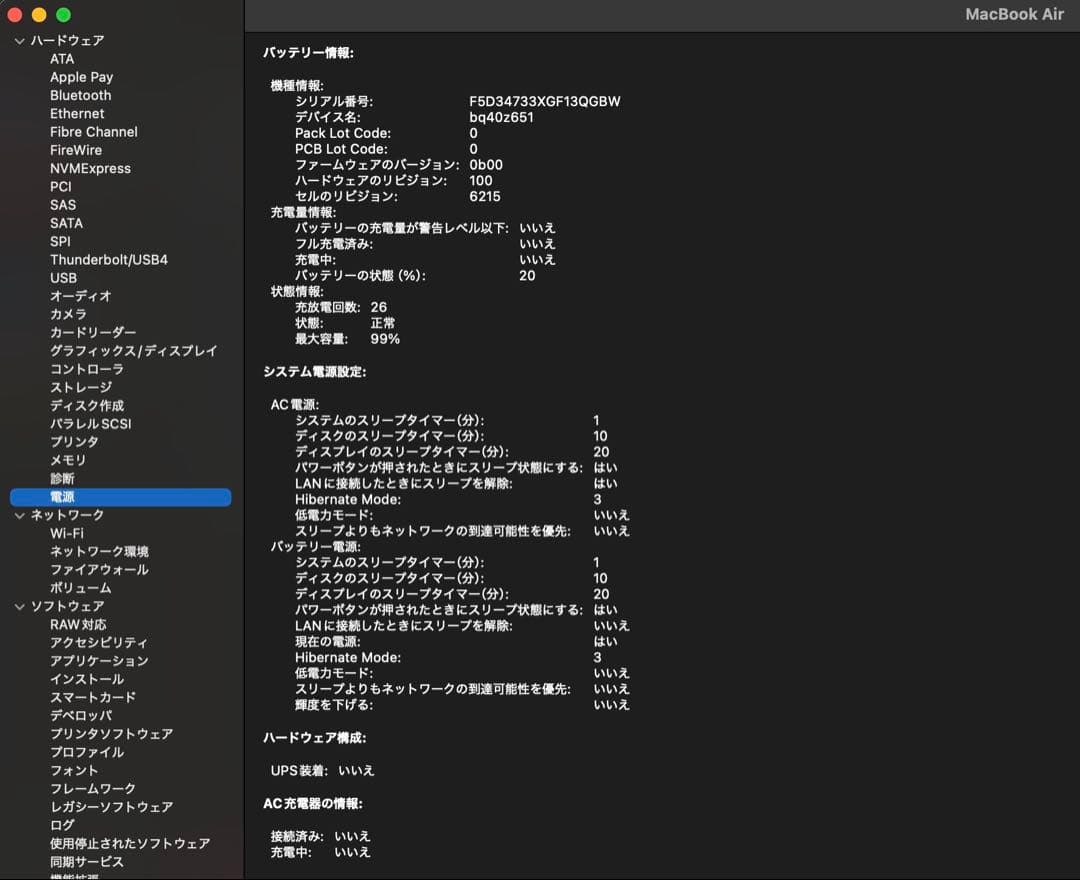
Task: Select the highlighted 電源 item
Action: pyautogui.click(x=62, y=497)
